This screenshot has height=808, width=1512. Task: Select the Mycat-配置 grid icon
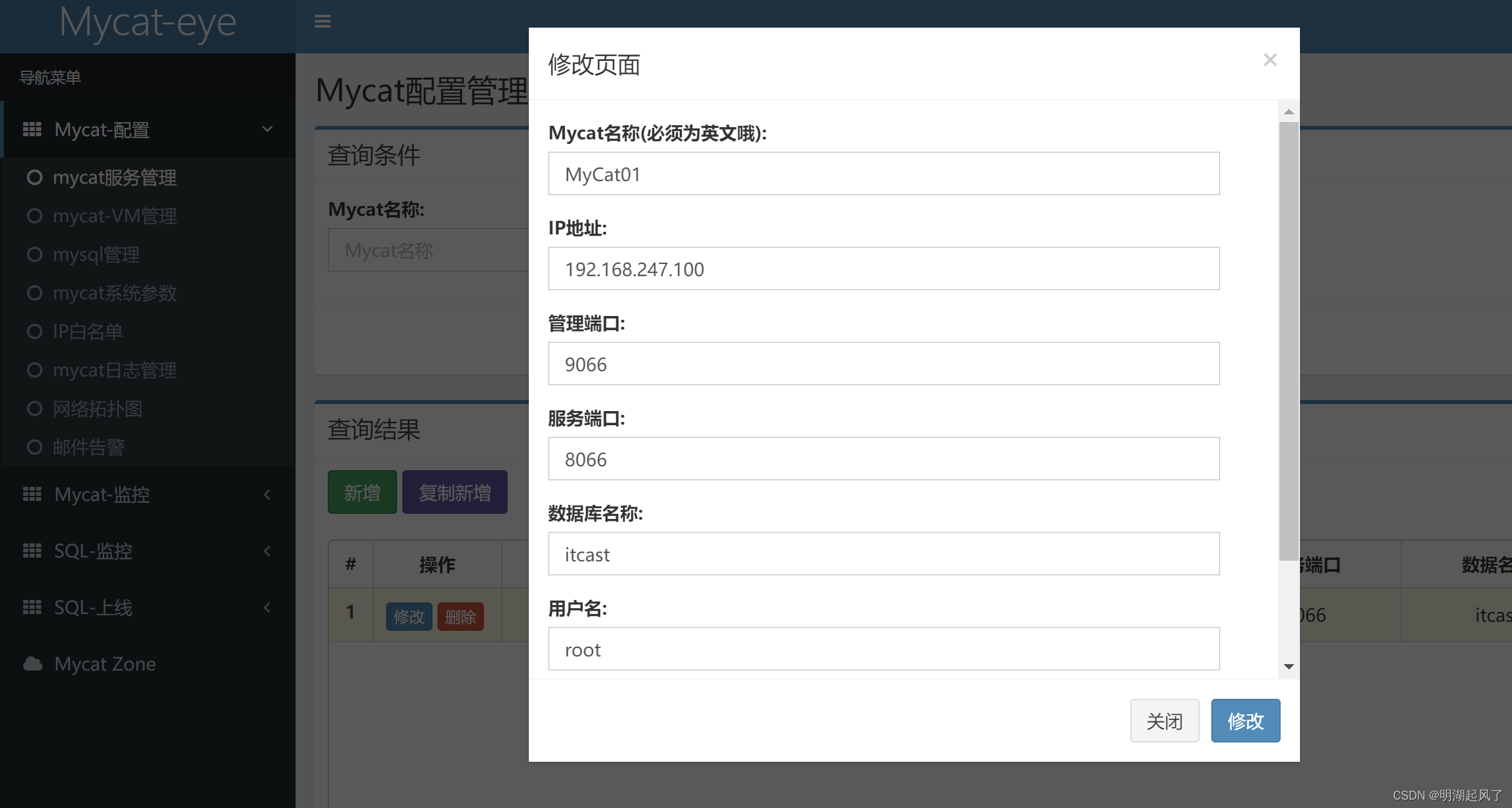(x=32, y=129)
